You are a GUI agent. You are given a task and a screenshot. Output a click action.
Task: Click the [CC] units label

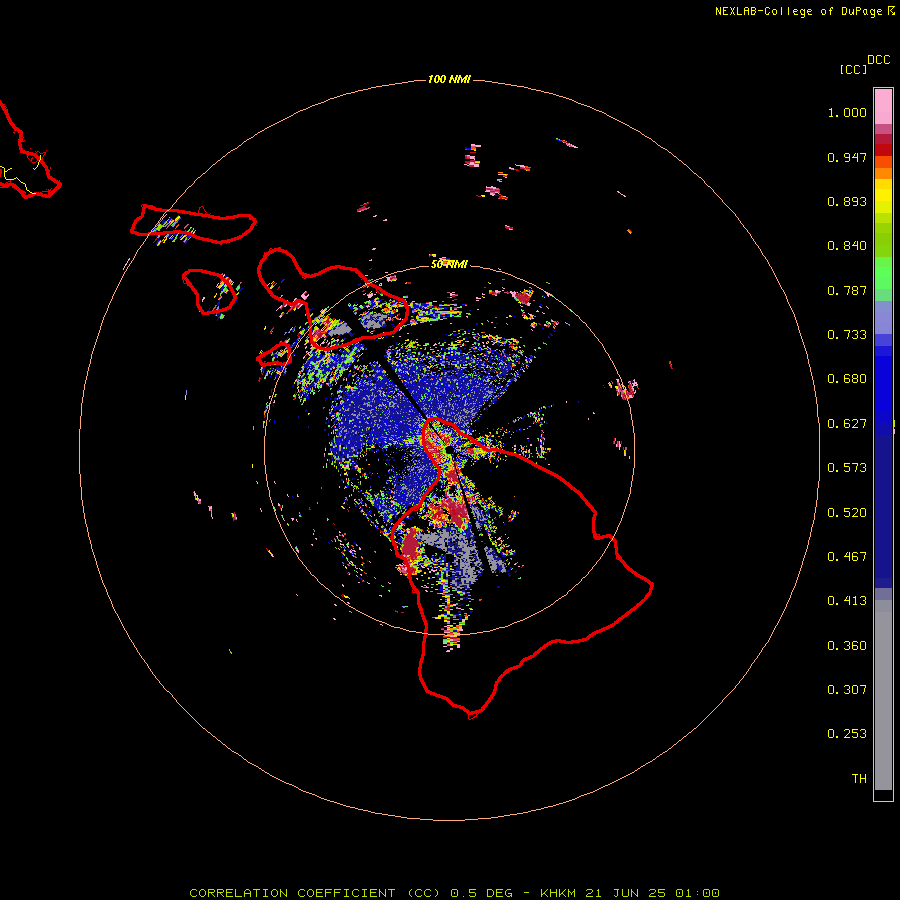point(854,69)
